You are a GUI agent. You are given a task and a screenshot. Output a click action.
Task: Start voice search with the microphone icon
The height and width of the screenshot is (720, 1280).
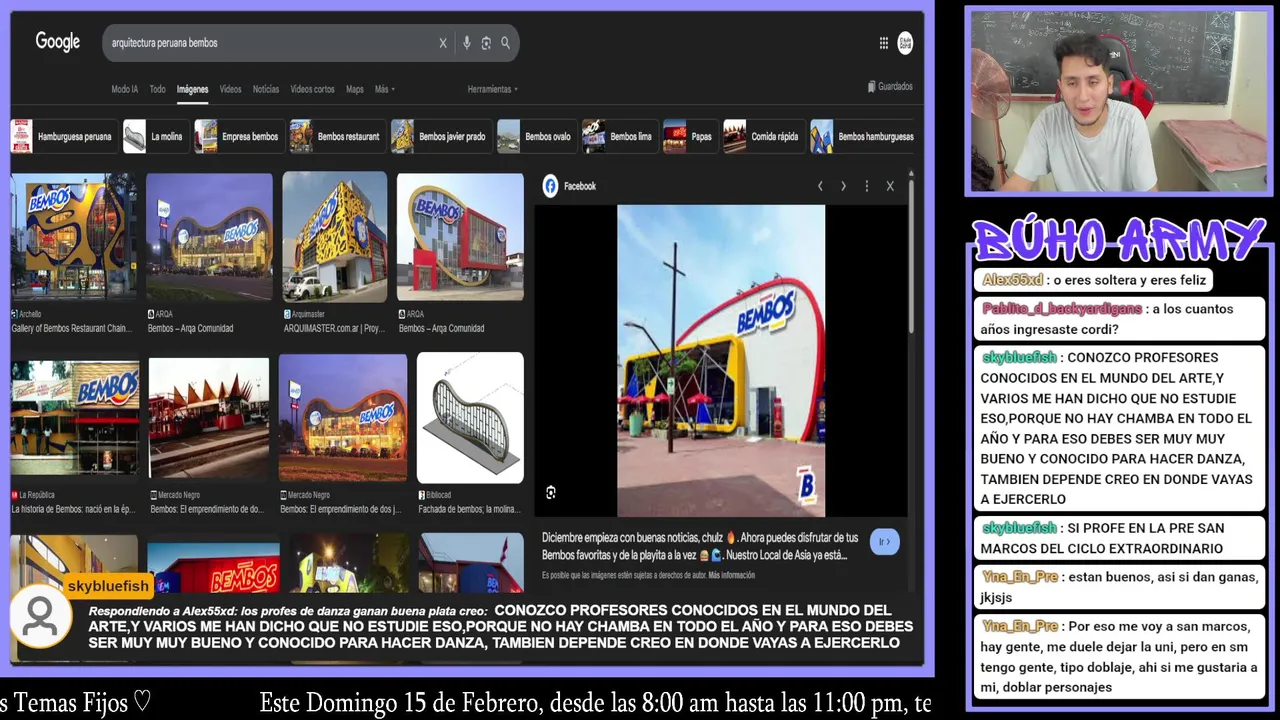coord(466,43)
